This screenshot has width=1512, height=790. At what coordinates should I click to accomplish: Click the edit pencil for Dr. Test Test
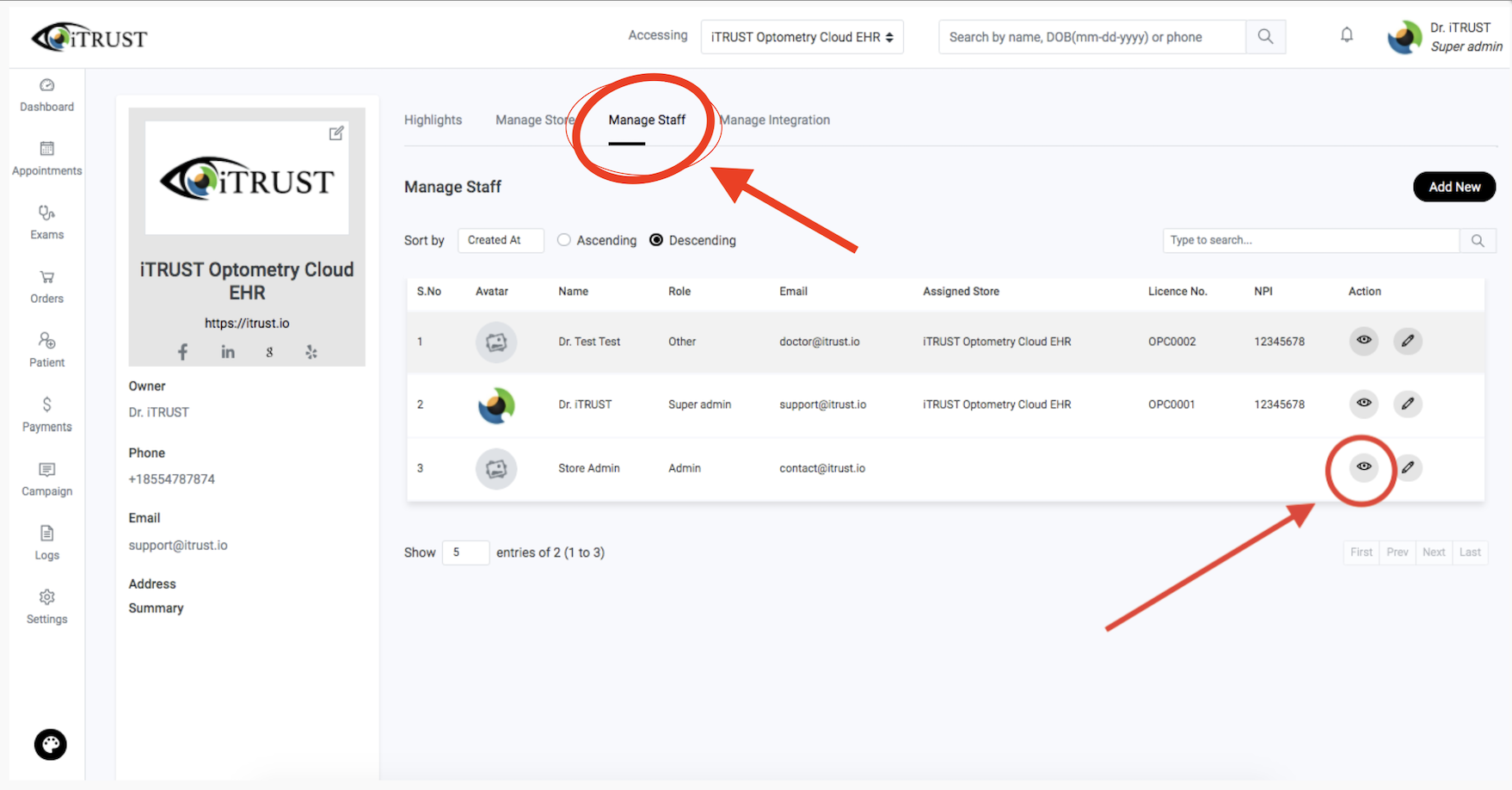pyautogui.click(x=1408, y=341)
